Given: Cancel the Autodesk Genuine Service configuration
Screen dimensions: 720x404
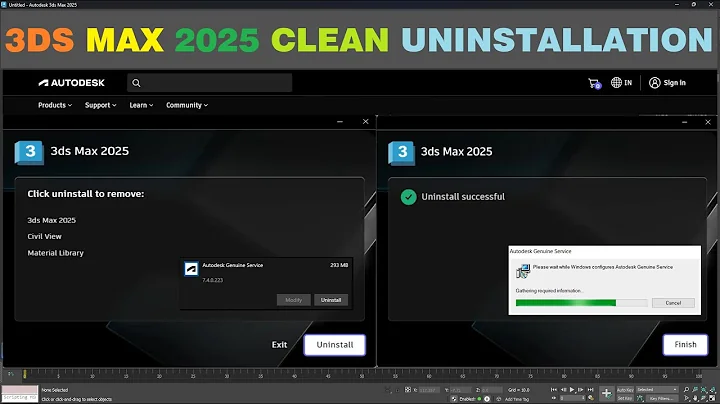Looking at the screenshot, I should pos(673,303).
